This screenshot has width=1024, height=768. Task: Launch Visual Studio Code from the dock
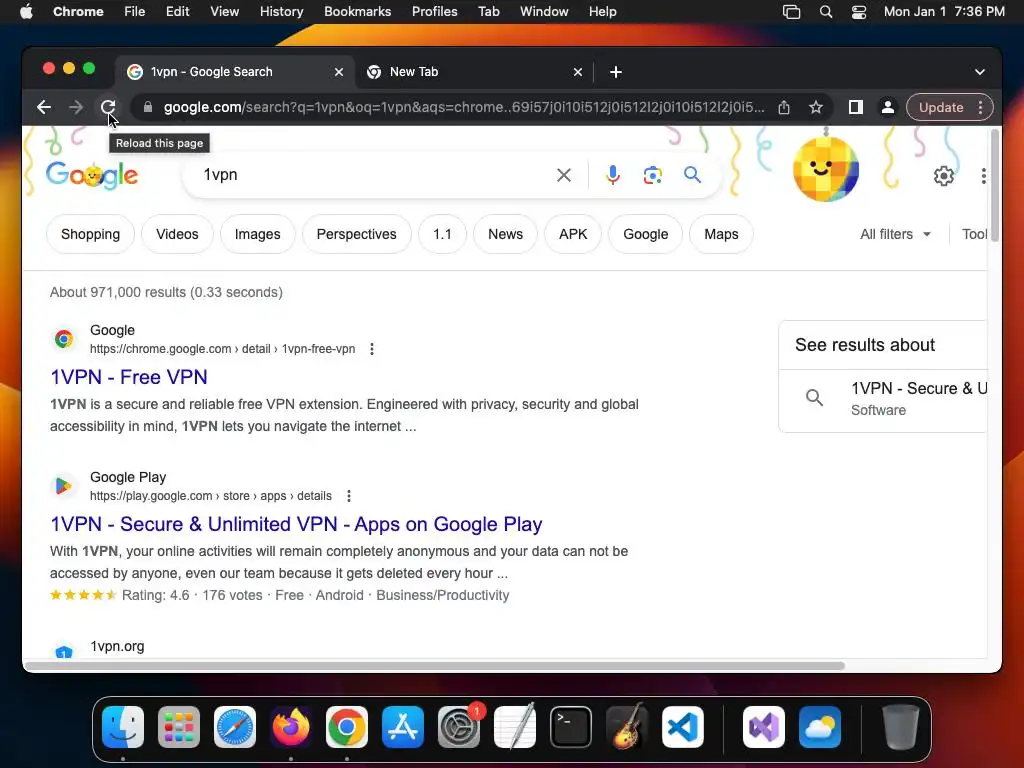[x=682, y=727]
